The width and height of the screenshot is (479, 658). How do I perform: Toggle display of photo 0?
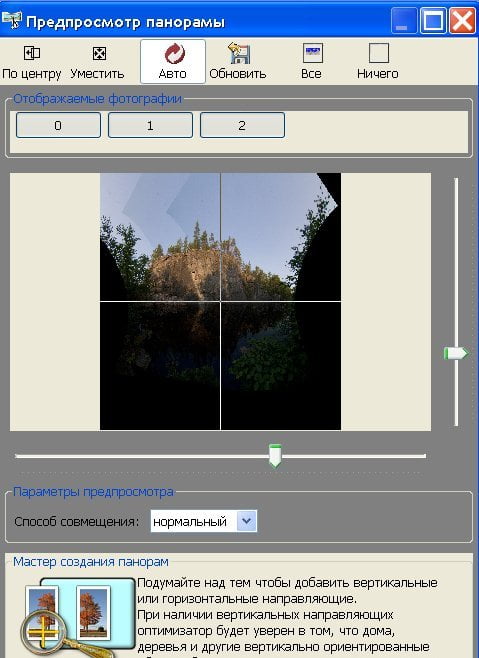[x=58, y=125]
